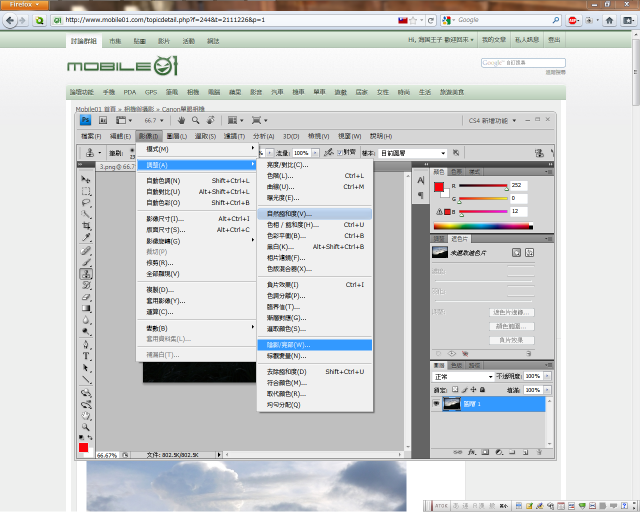Click the R channel slider

point(483,186)
